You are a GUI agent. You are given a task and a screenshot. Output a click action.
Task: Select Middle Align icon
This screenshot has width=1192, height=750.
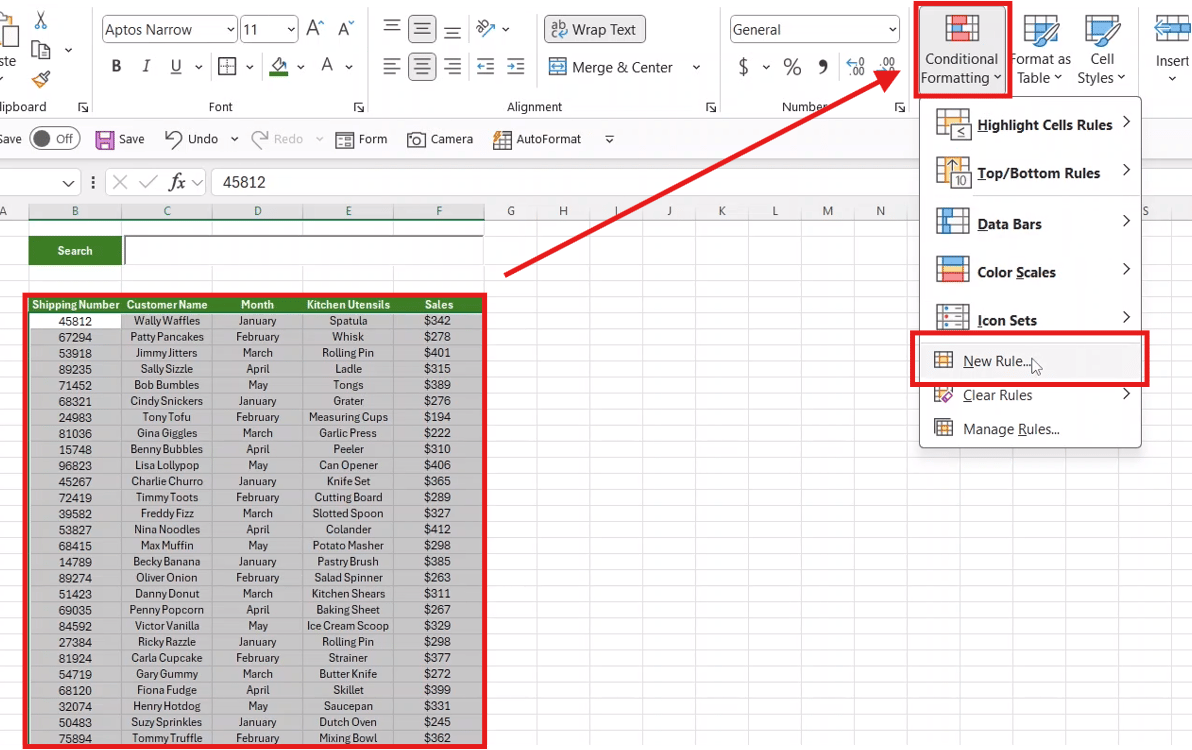pos(422,30)
